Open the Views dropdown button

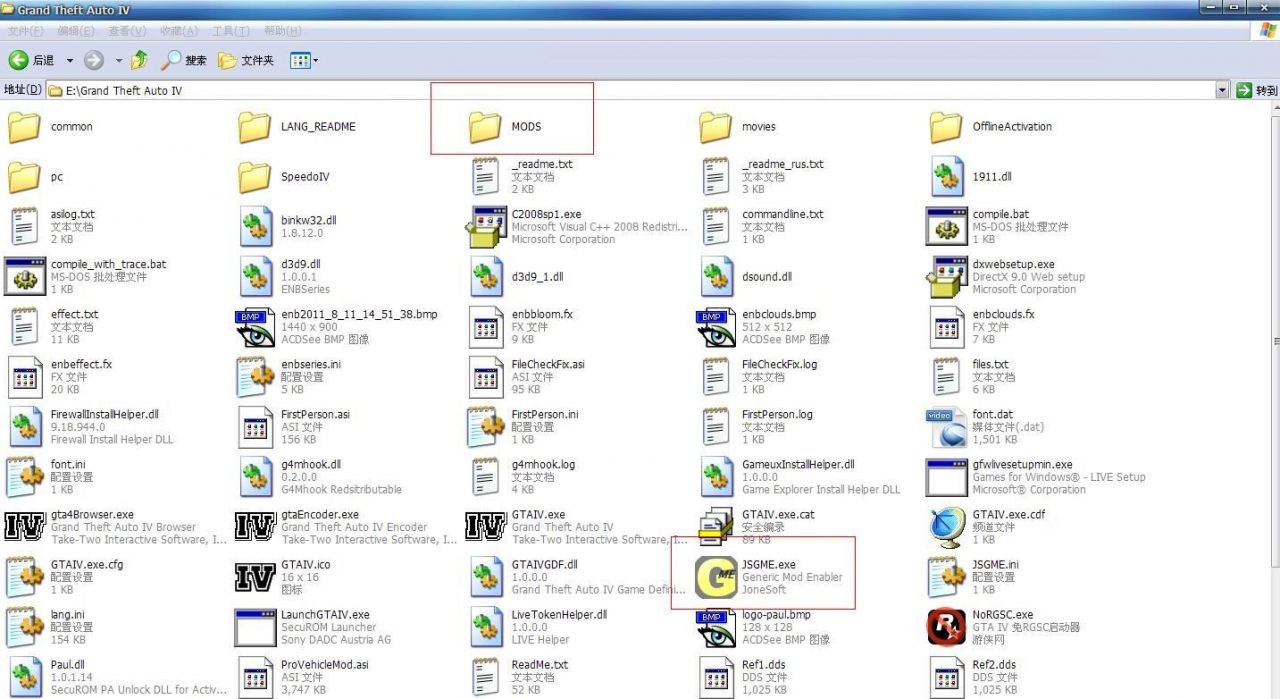(304, 61)
